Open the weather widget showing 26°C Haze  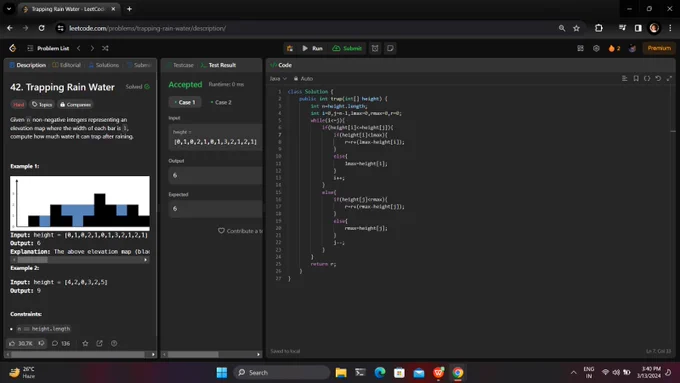pos(23,373)
